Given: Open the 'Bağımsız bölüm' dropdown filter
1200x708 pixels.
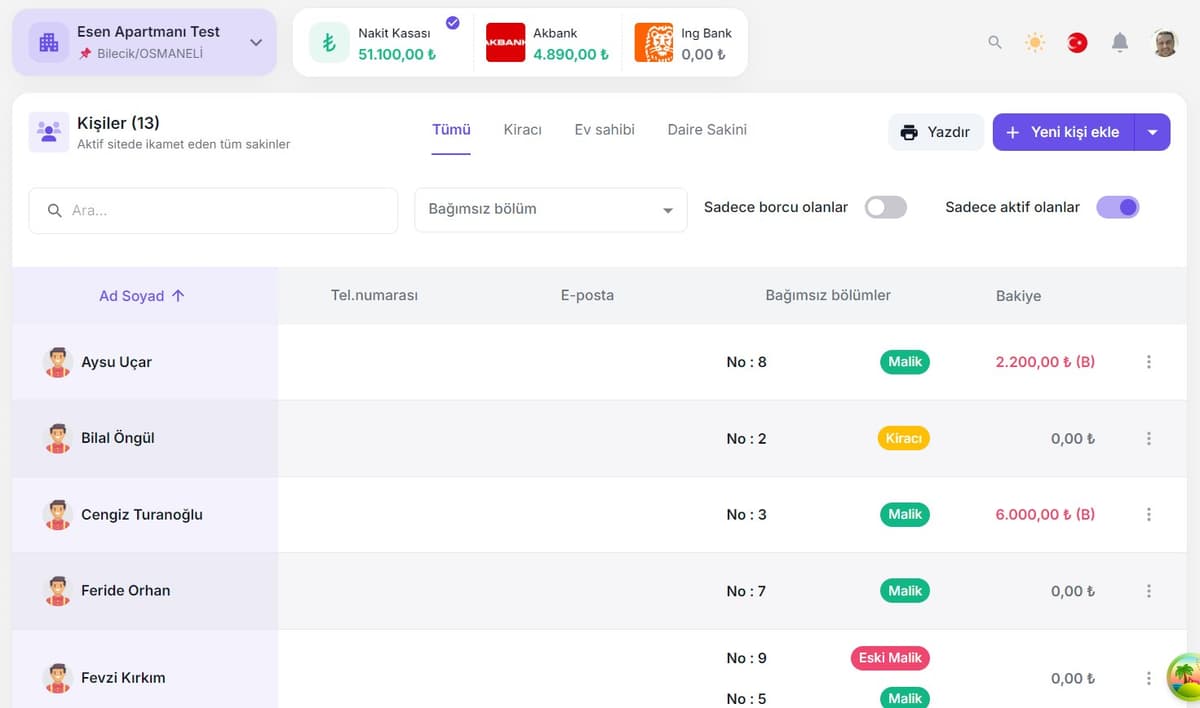Looking at the screenshot, I should point(550,210).
